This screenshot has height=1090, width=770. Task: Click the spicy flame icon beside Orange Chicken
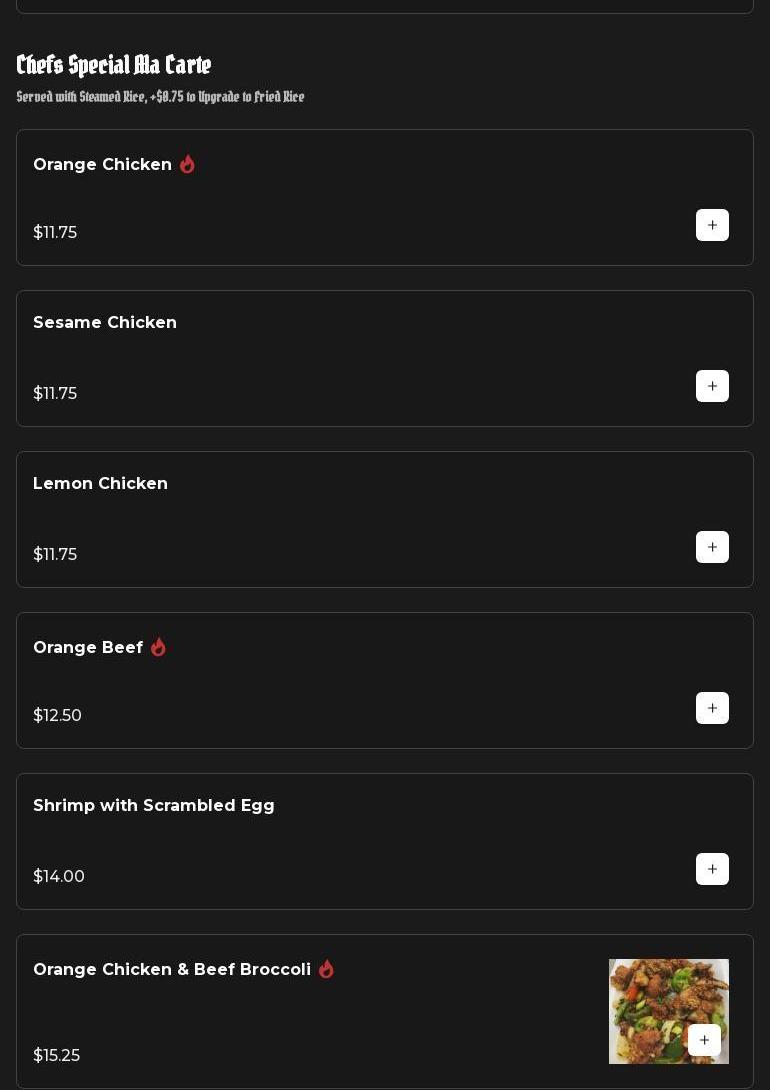pos(187,164)
